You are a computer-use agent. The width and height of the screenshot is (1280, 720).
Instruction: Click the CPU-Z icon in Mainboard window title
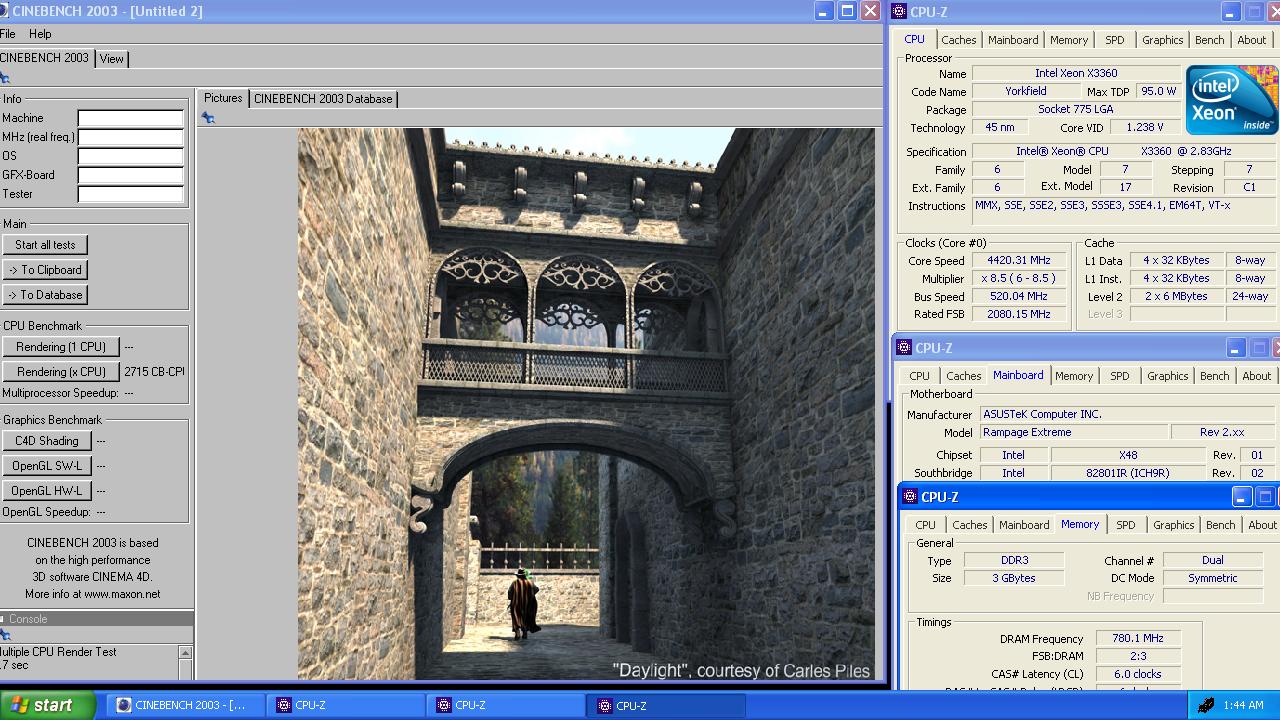(904, 348)
